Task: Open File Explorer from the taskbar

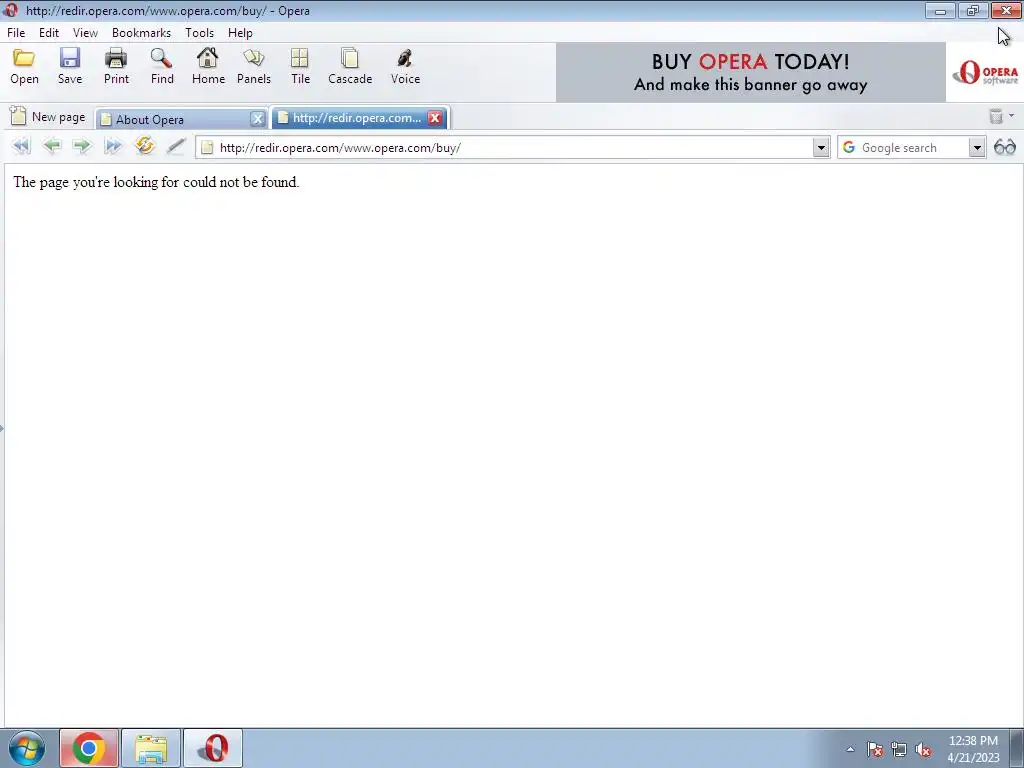Action: click(151, 748)
